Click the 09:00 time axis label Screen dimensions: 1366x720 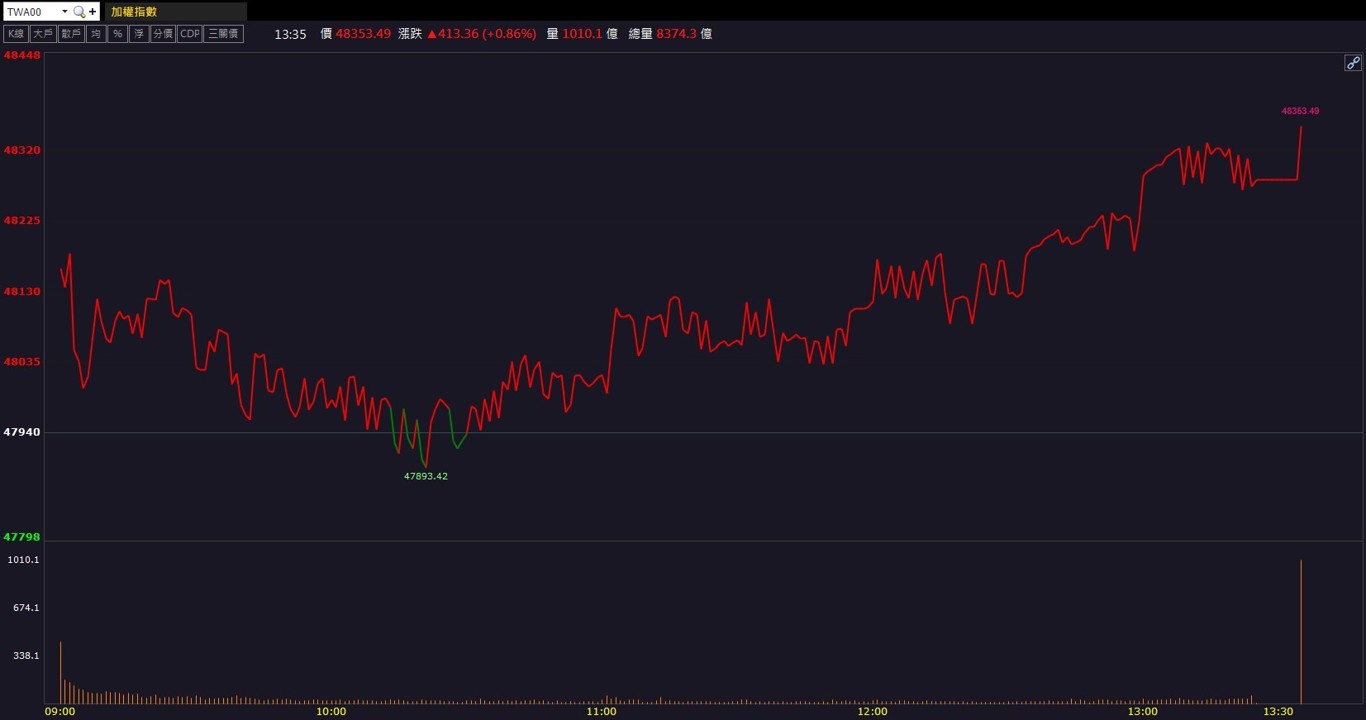click(60, 712)
